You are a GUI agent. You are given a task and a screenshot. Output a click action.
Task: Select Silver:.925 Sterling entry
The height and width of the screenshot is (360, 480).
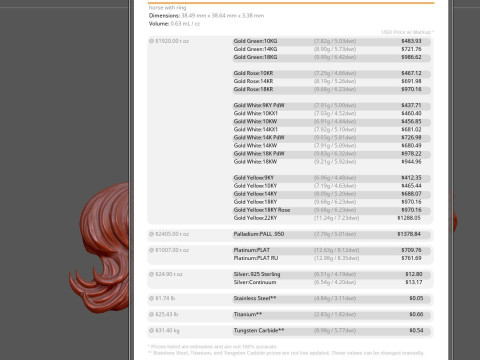[x=257, y=274]
